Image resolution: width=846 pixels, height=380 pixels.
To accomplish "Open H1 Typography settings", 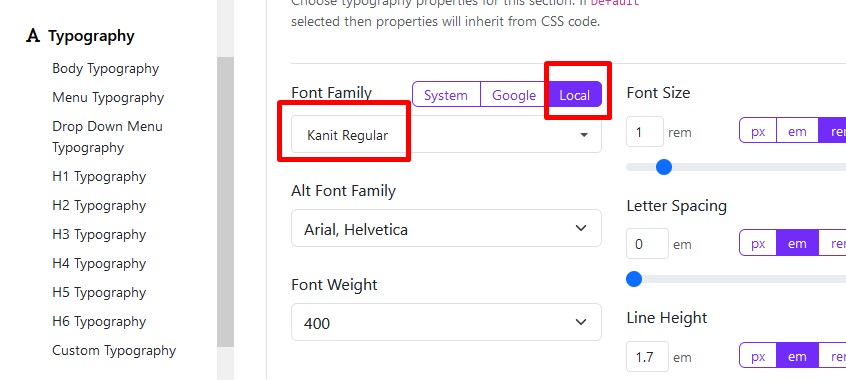I will tap(99, 177).
